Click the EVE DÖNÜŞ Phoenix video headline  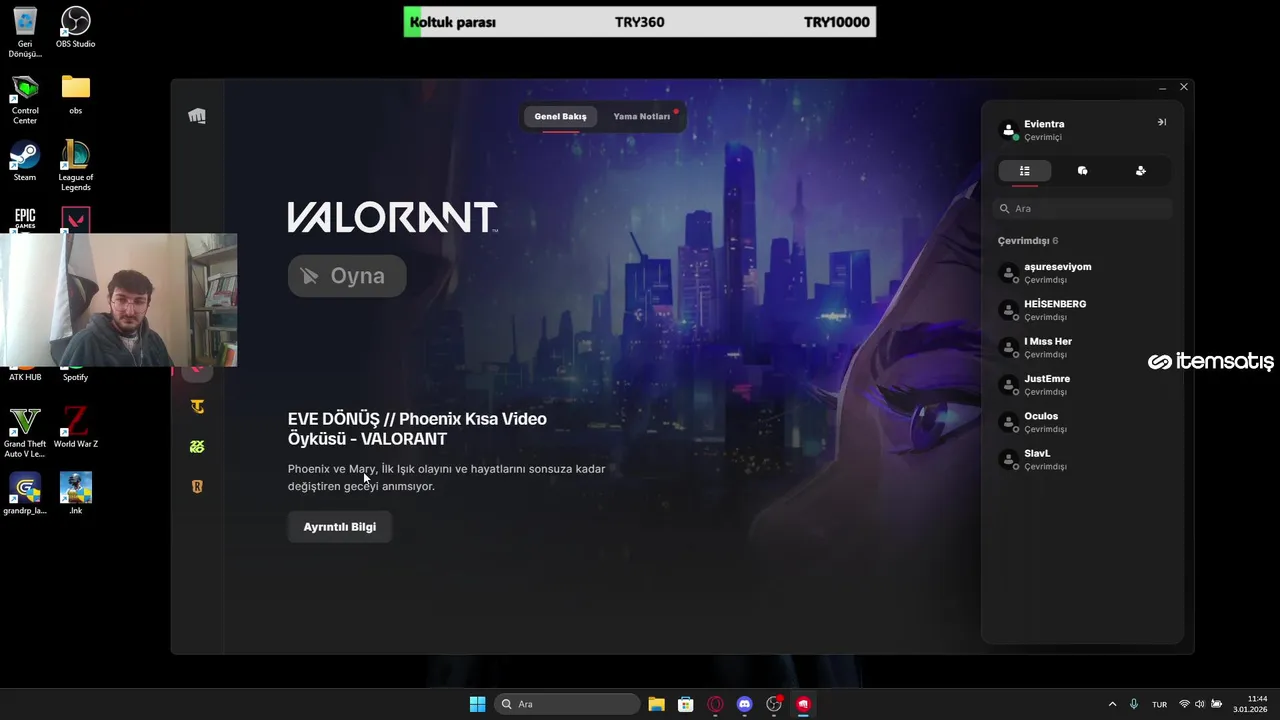(x=417, y=429)
